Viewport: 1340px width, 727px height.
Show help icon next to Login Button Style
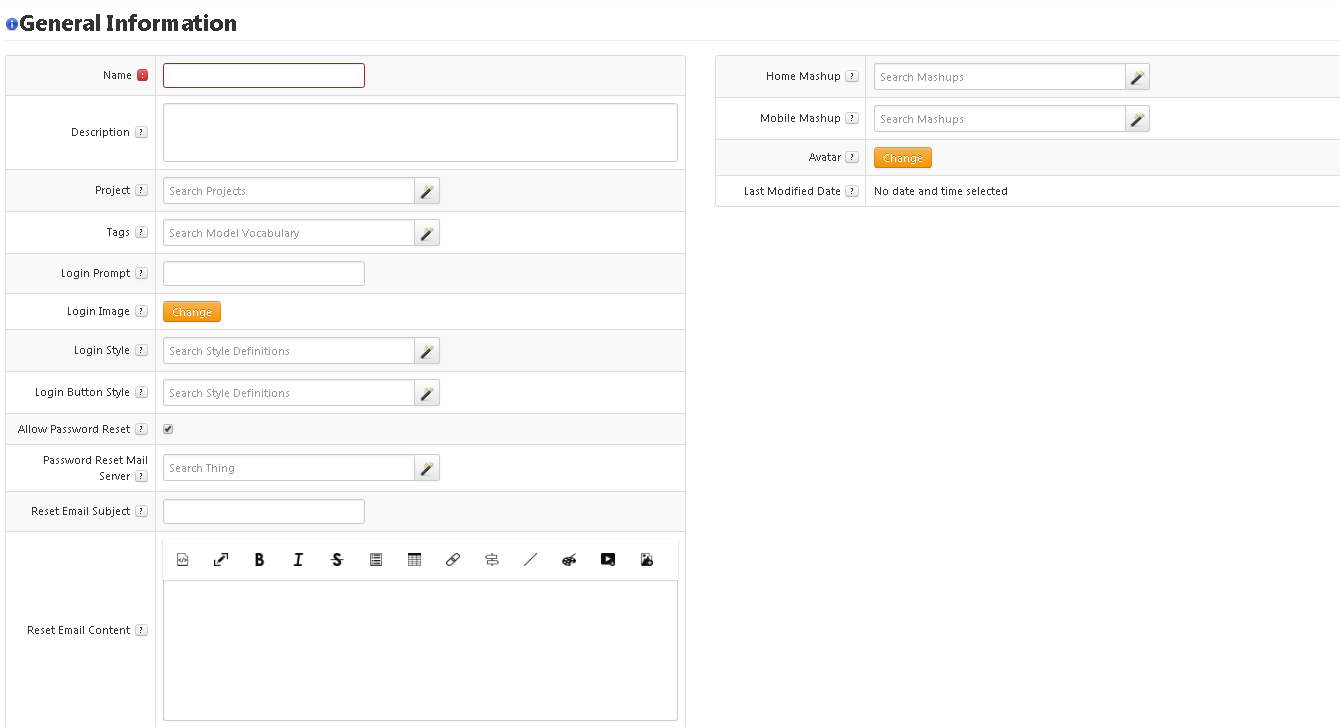(x=142, y=392)
